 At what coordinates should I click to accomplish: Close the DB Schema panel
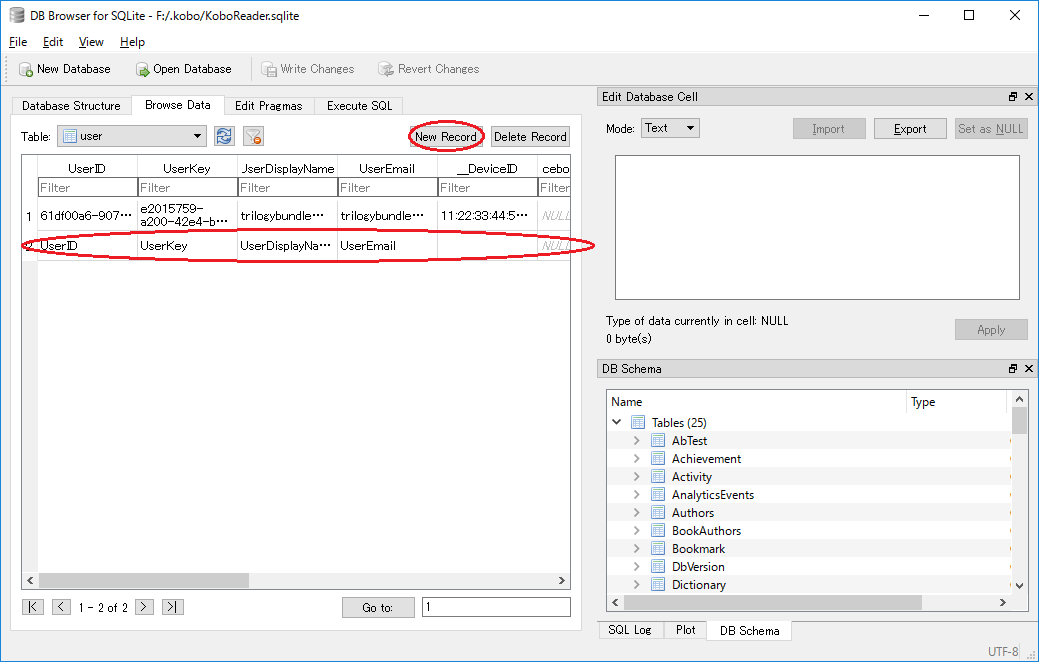pyautogui.click(x=1029, y=368)
